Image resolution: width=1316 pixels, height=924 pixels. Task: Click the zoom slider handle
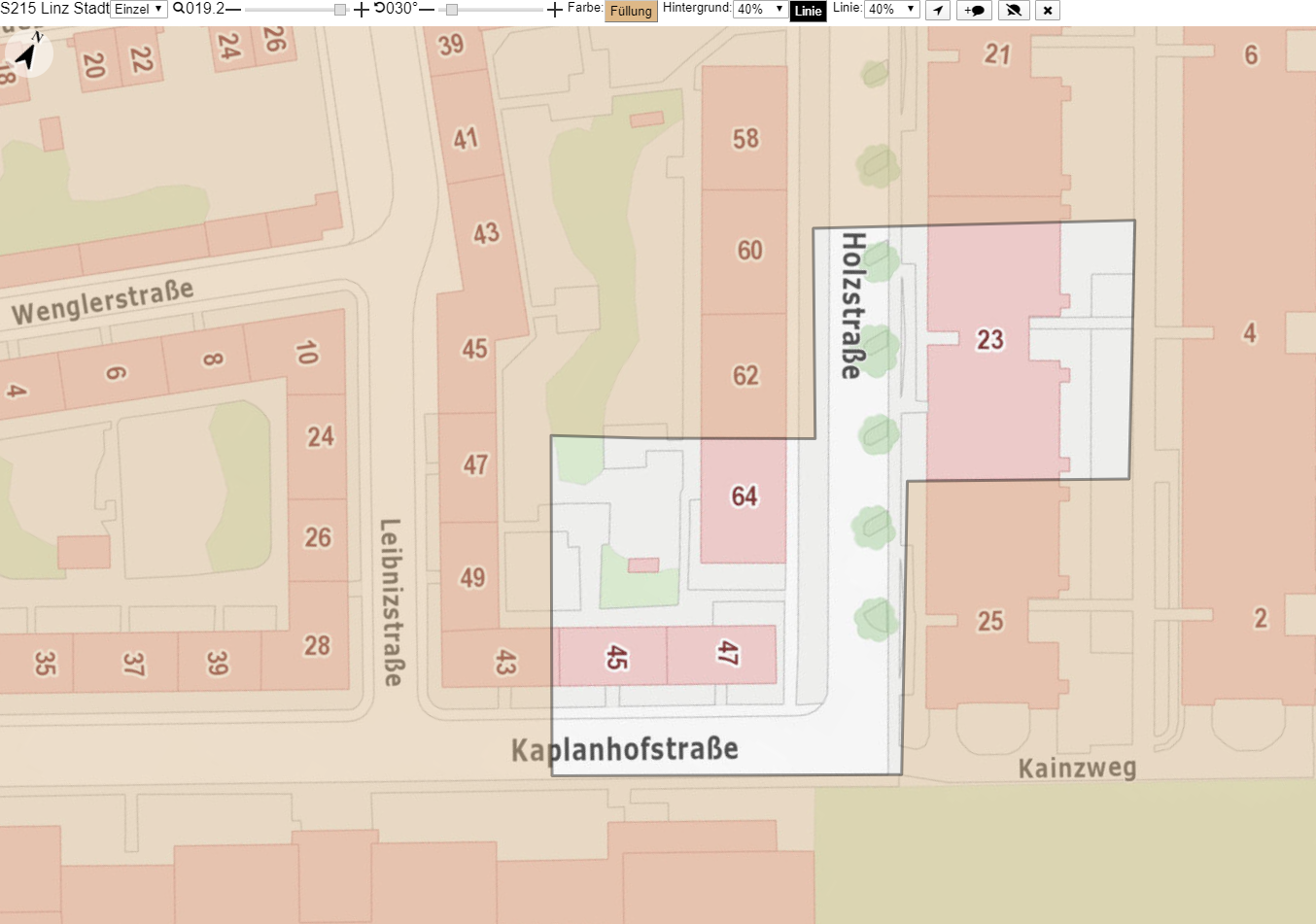click(x=339, y=10)
